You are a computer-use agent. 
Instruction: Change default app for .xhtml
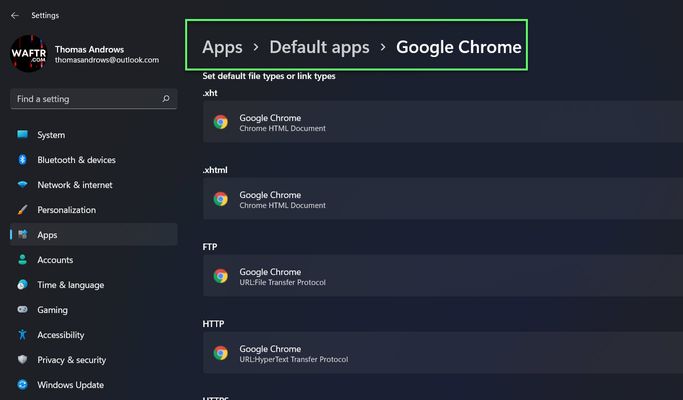pyautogui.click(x=443, y=199)
